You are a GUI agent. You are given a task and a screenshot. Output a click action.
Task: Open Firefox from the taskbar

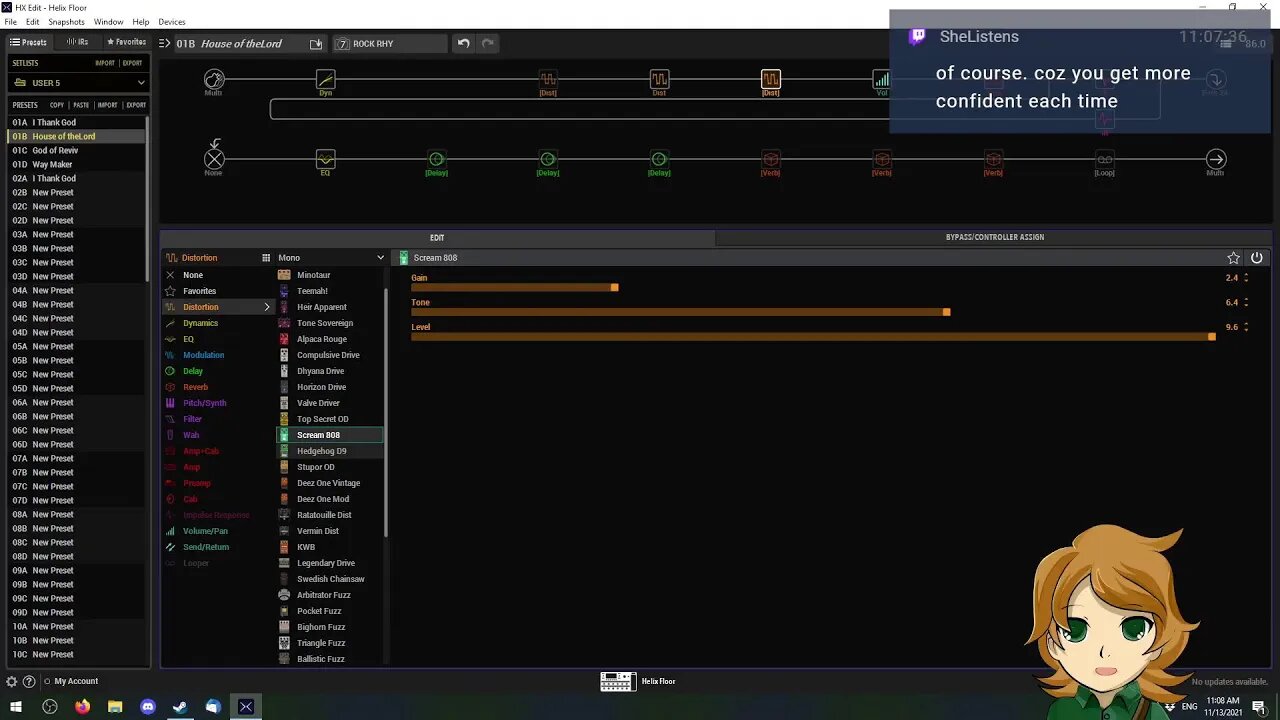click(82, 707)
